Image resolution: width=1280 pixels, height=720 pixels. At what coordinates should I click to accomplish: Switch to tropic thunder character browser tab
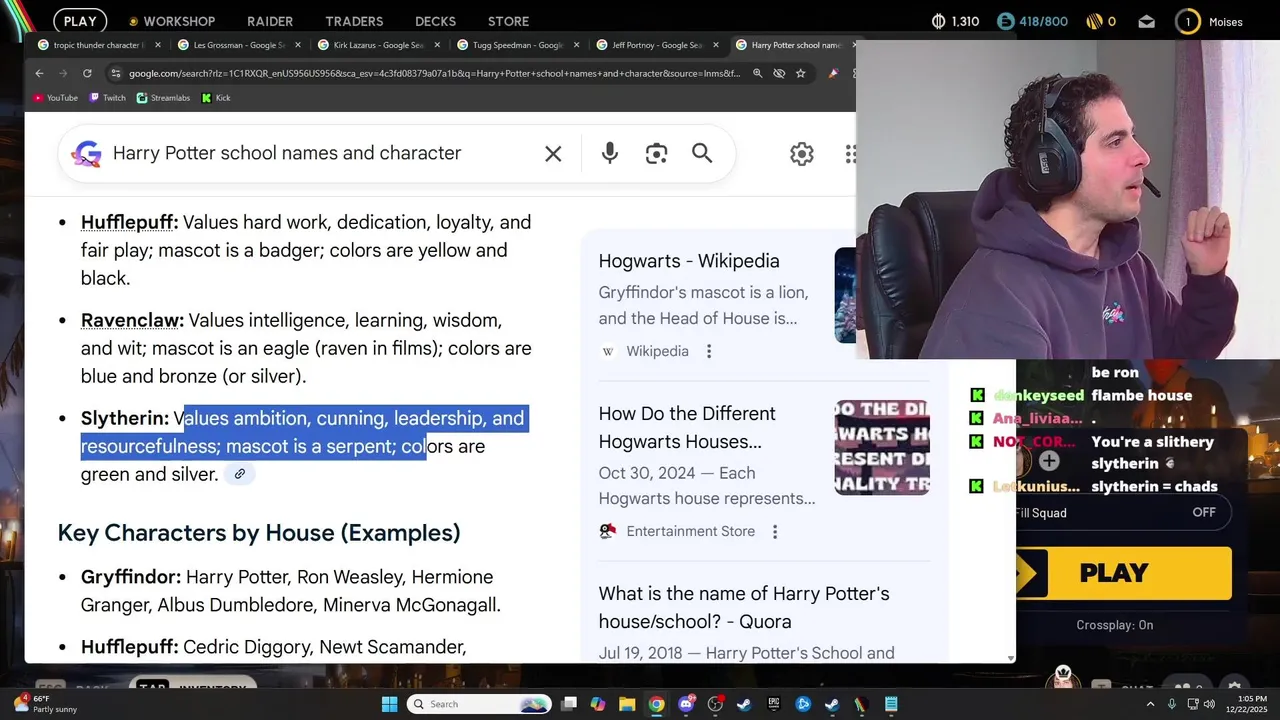(97, 45)
